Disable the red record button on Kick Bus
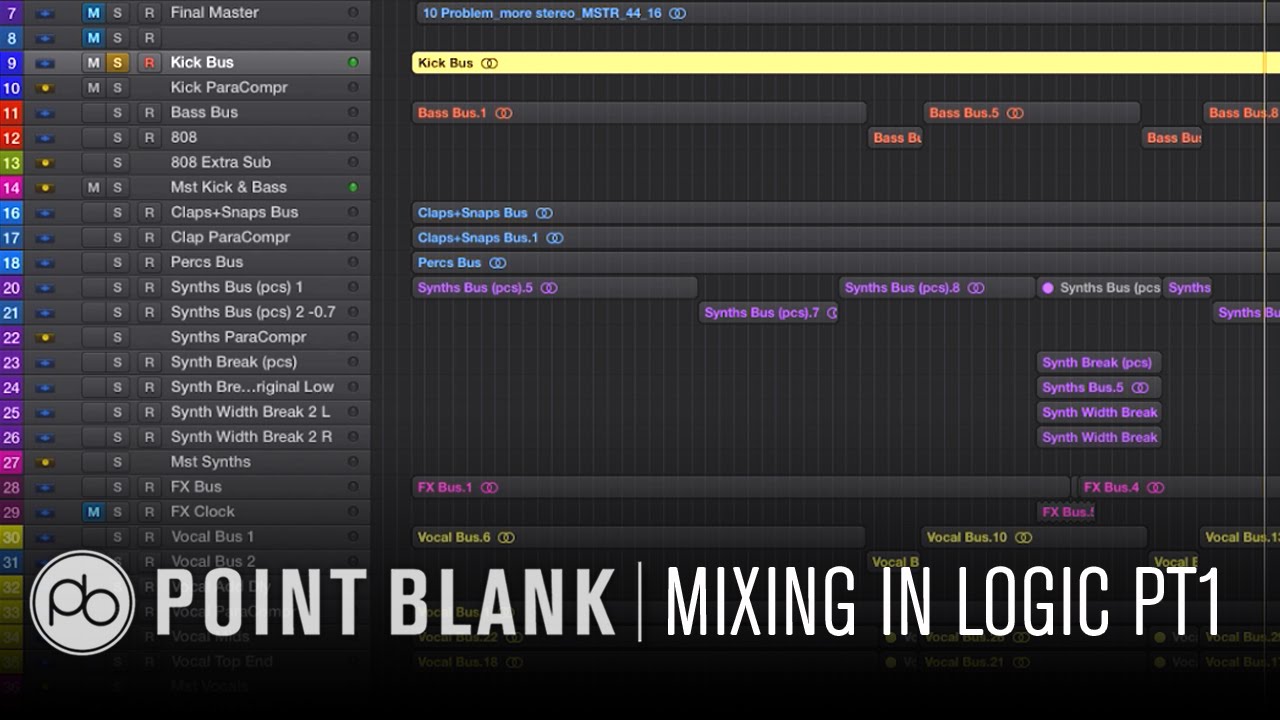This screenshot has height=720, width=1280. pos(149,63)
